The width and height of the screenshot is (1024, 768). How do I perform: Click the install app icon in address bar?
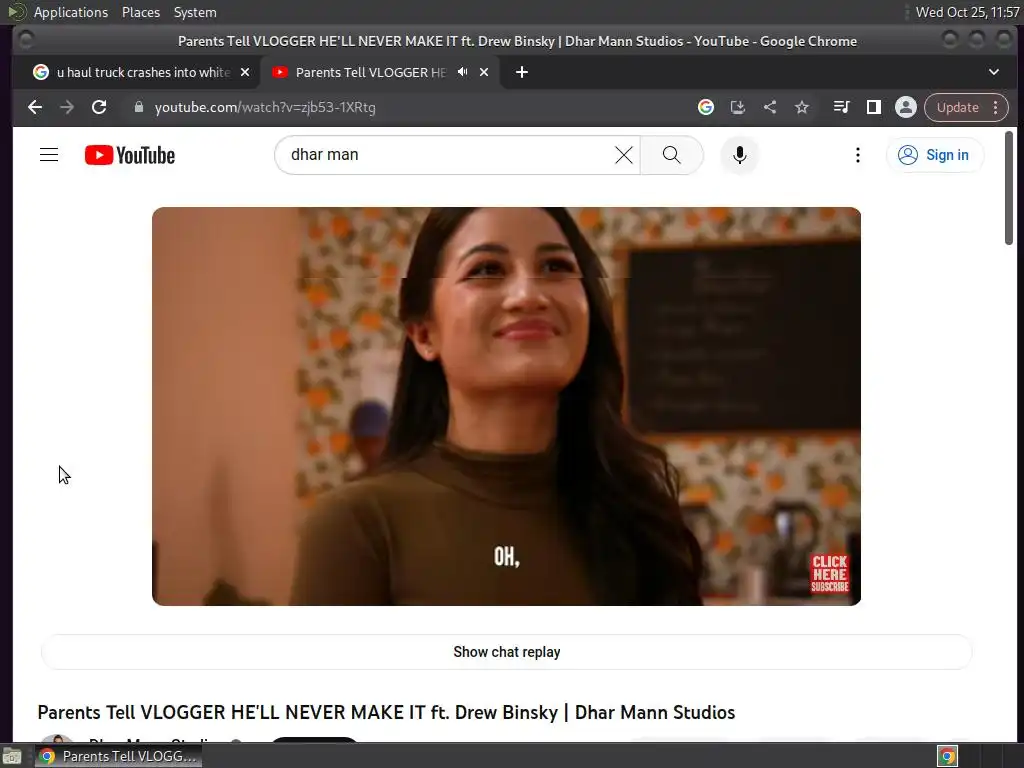pos(738,107)
